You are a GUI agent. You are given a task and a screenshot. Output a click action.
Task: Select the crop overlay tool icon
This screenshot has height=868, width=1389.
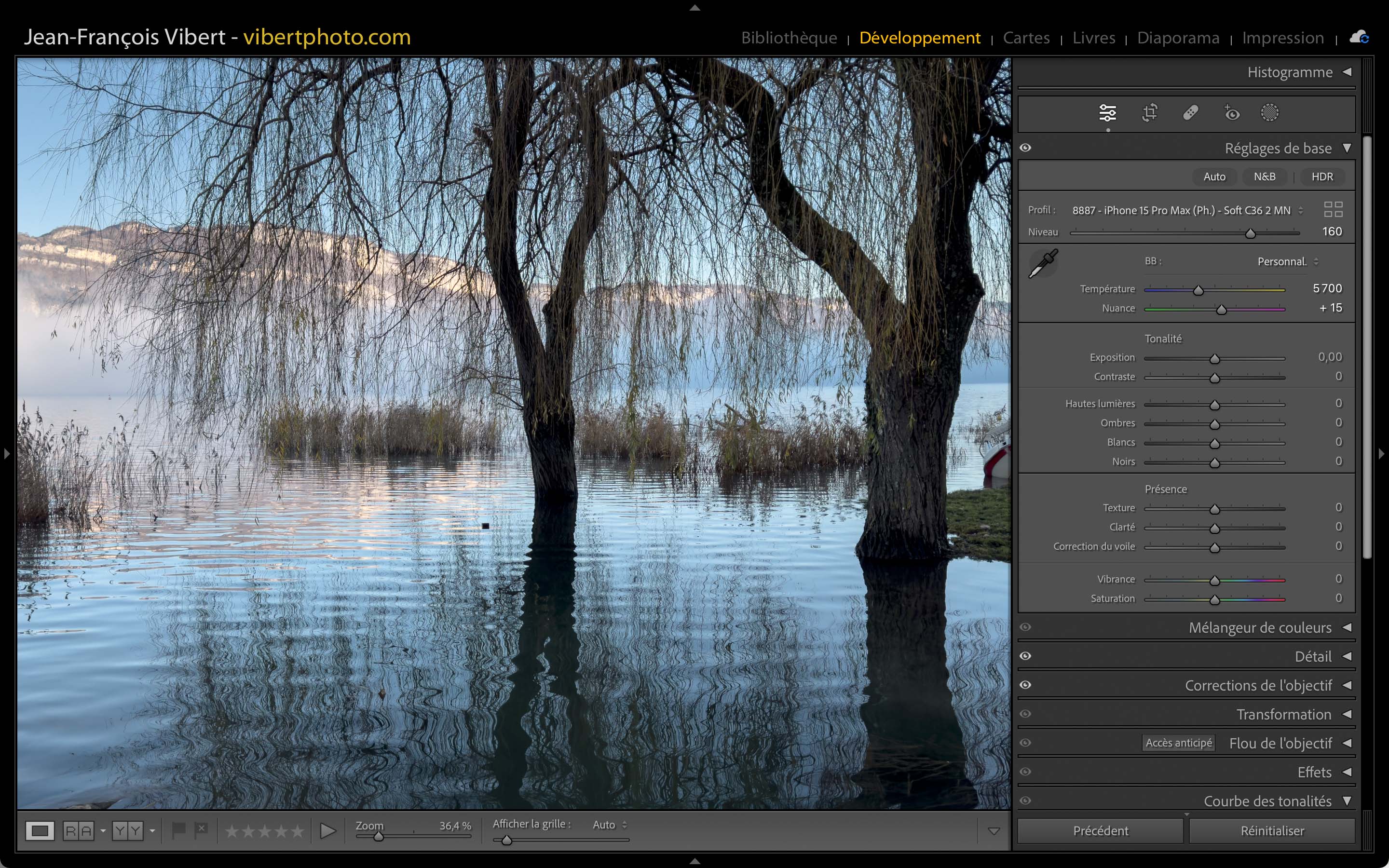[1149, 113]
